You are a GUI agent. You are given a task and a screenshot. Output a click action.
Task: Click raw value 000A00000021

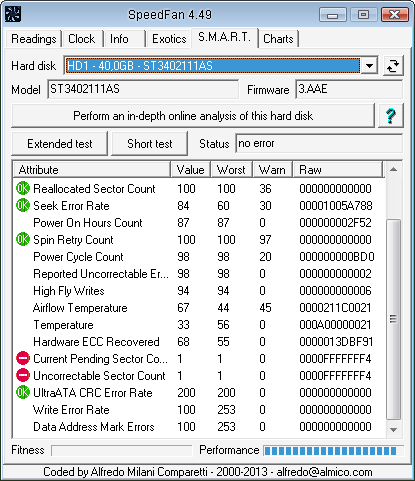[335, 325]
